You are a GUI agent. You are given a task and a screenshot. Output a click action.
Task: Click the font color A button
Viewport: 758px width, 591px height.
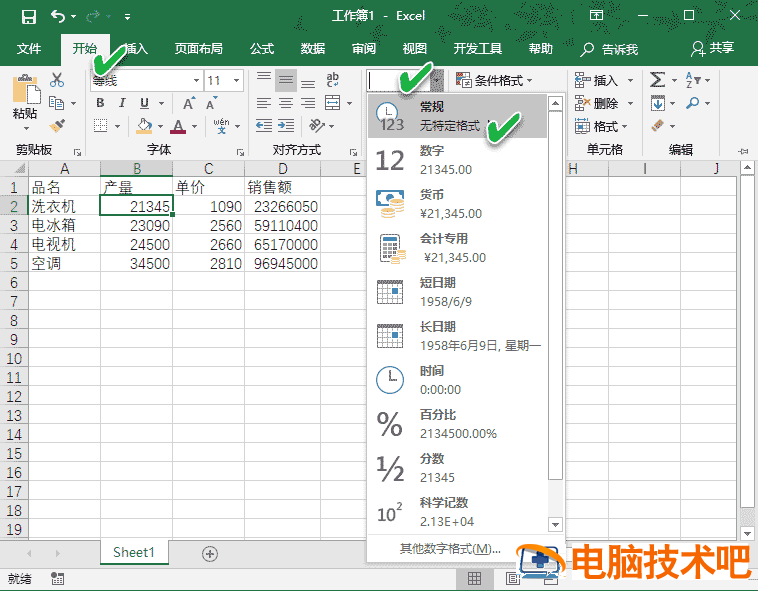[178, 126]
